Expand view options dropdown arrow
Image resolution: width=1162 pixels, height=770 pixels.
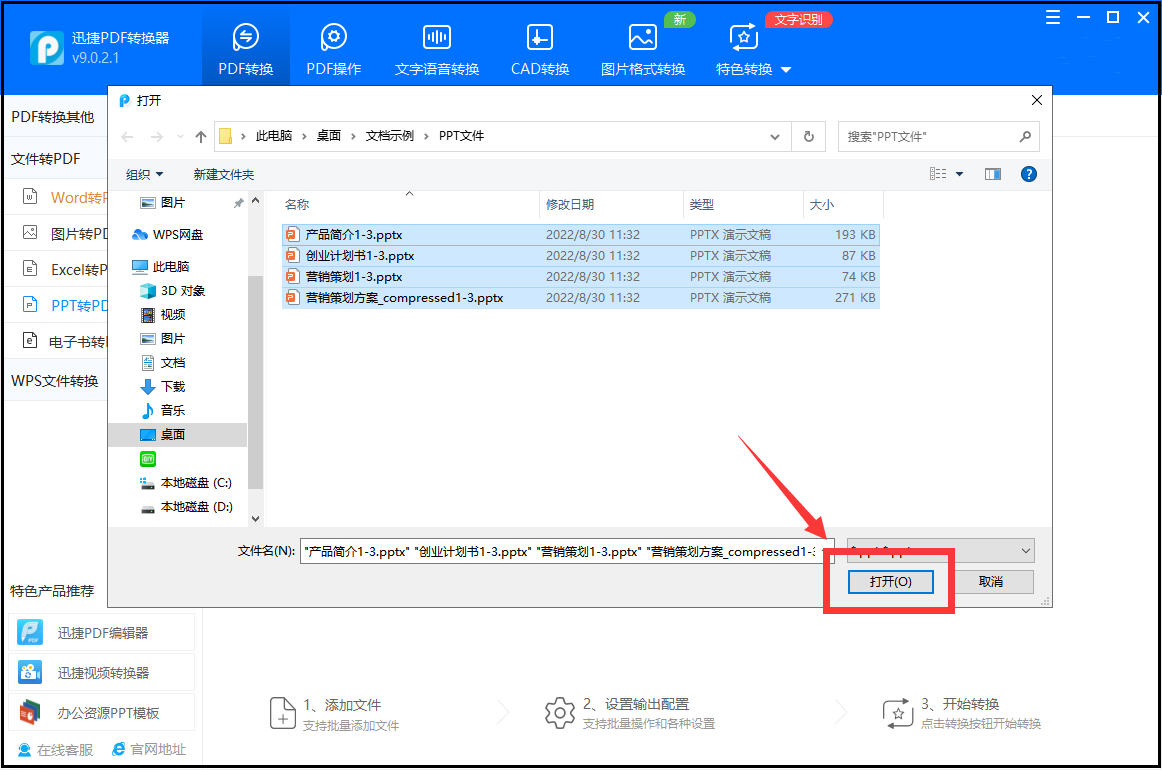(960, 174)
